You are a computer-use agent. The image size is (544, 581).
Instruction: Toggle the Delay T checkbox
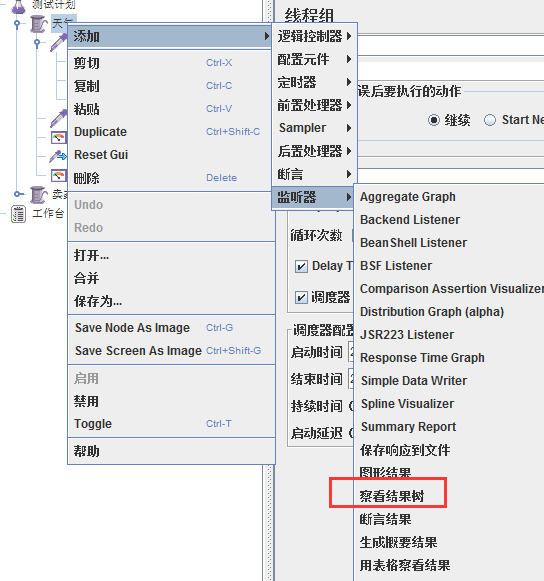[x=301, y=266]
